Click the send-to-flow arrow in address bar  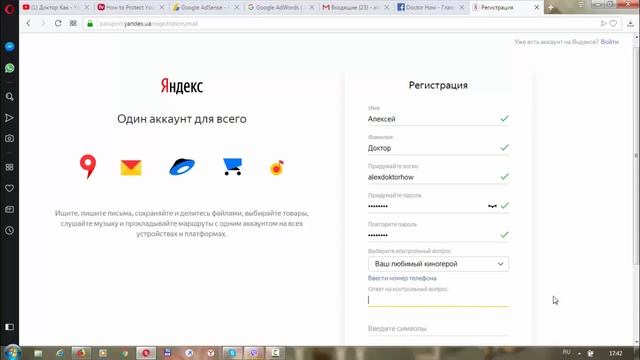point(603,24)
